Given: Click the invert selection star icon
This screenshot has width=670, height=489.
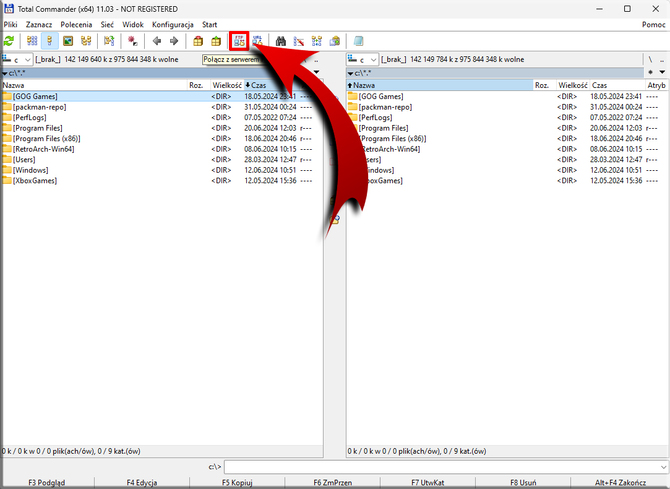Looking at the screenshot, I should point(133,41).
